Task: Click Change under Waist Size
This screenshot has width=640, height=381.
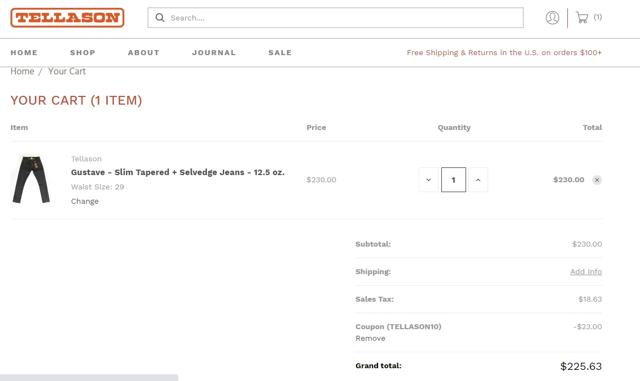Action: point(84,201)
